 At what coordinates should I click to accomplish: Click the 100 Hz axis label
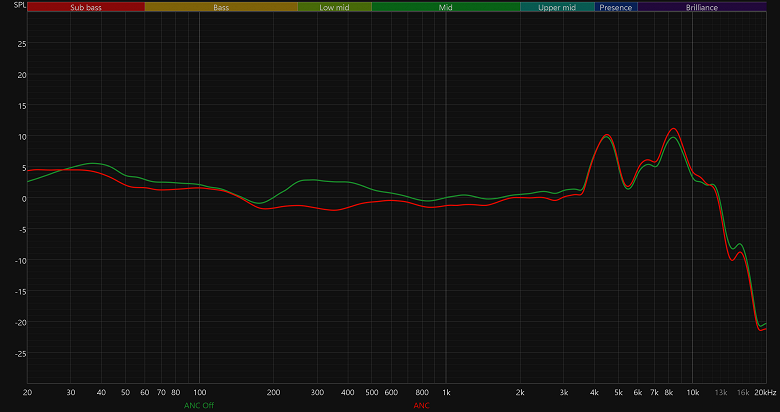(x=199, y=393)
